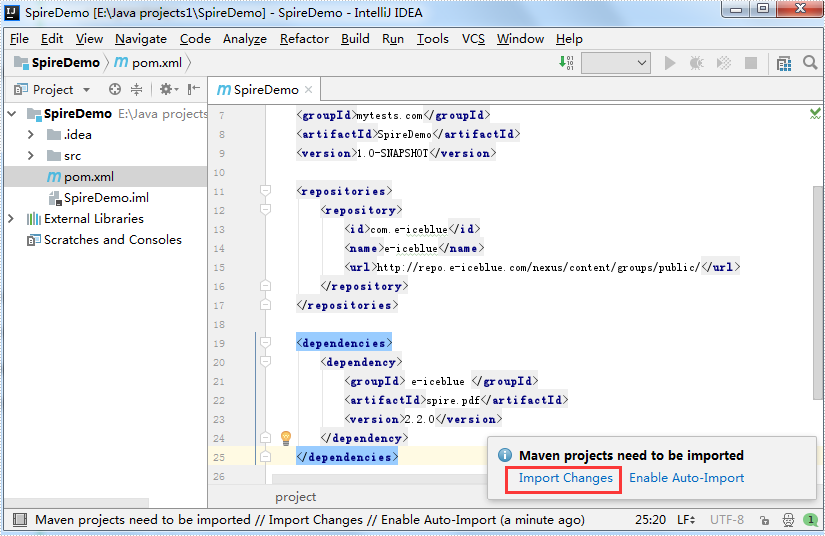Screen dimensions: 825x536
Task: Open the Build menu
Action: (x=355, y=39)
